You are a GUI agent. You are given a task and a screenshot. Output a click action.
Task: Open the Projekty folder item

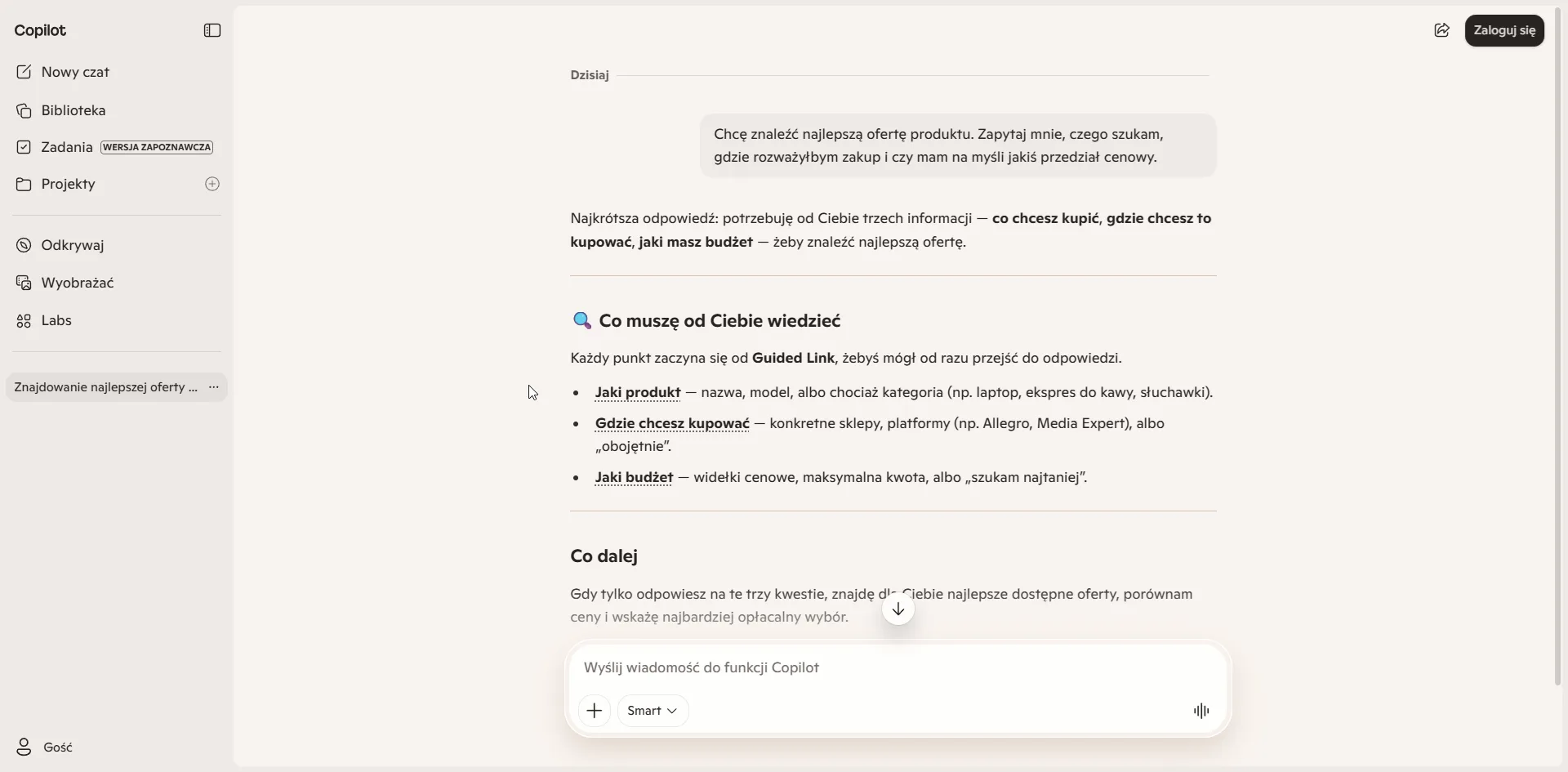(102, 184)
